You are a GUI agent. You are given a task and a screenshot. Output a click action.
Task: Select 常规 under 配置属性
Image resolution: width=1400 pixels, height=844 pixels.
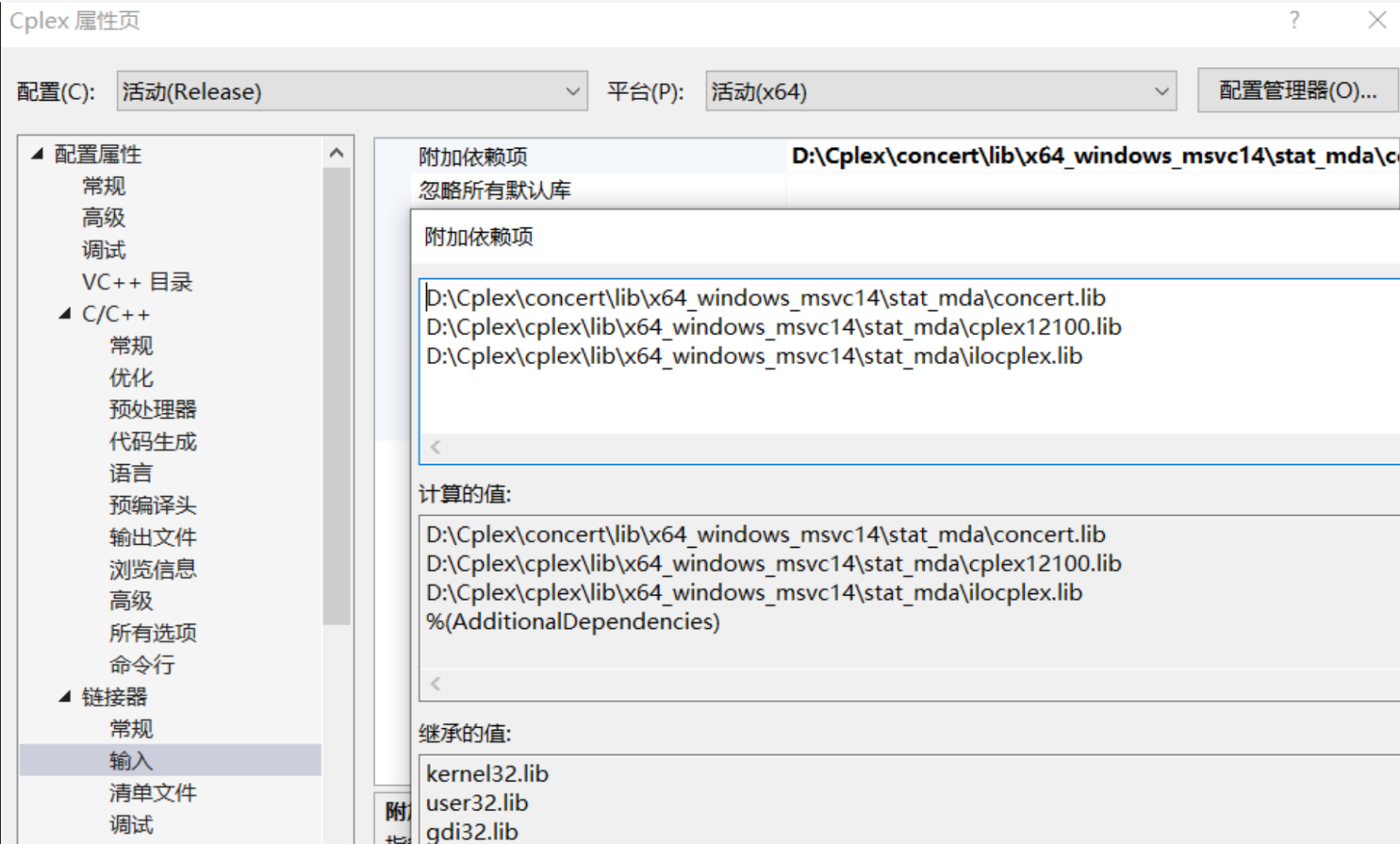coord(104,186)
